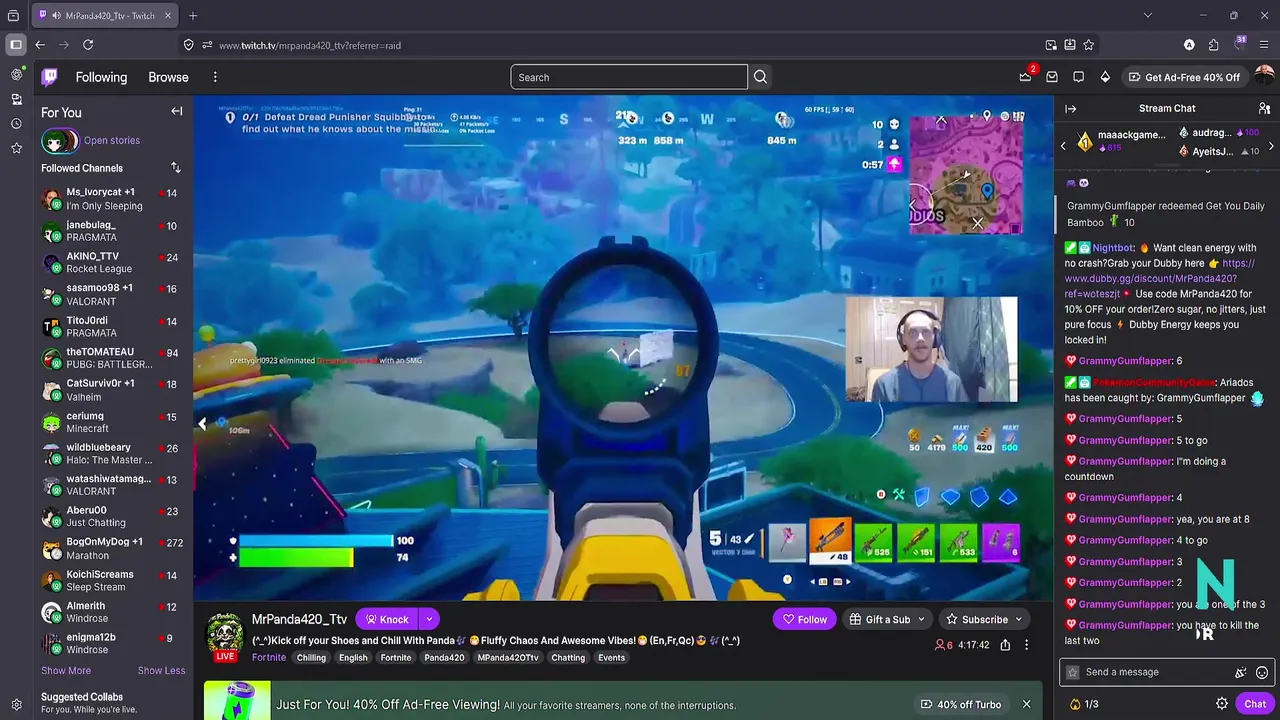Image resolution: width=1280 pixels, height=720 pixels.
Task: Open chat settings gear
Action: tap(1222, 704)
